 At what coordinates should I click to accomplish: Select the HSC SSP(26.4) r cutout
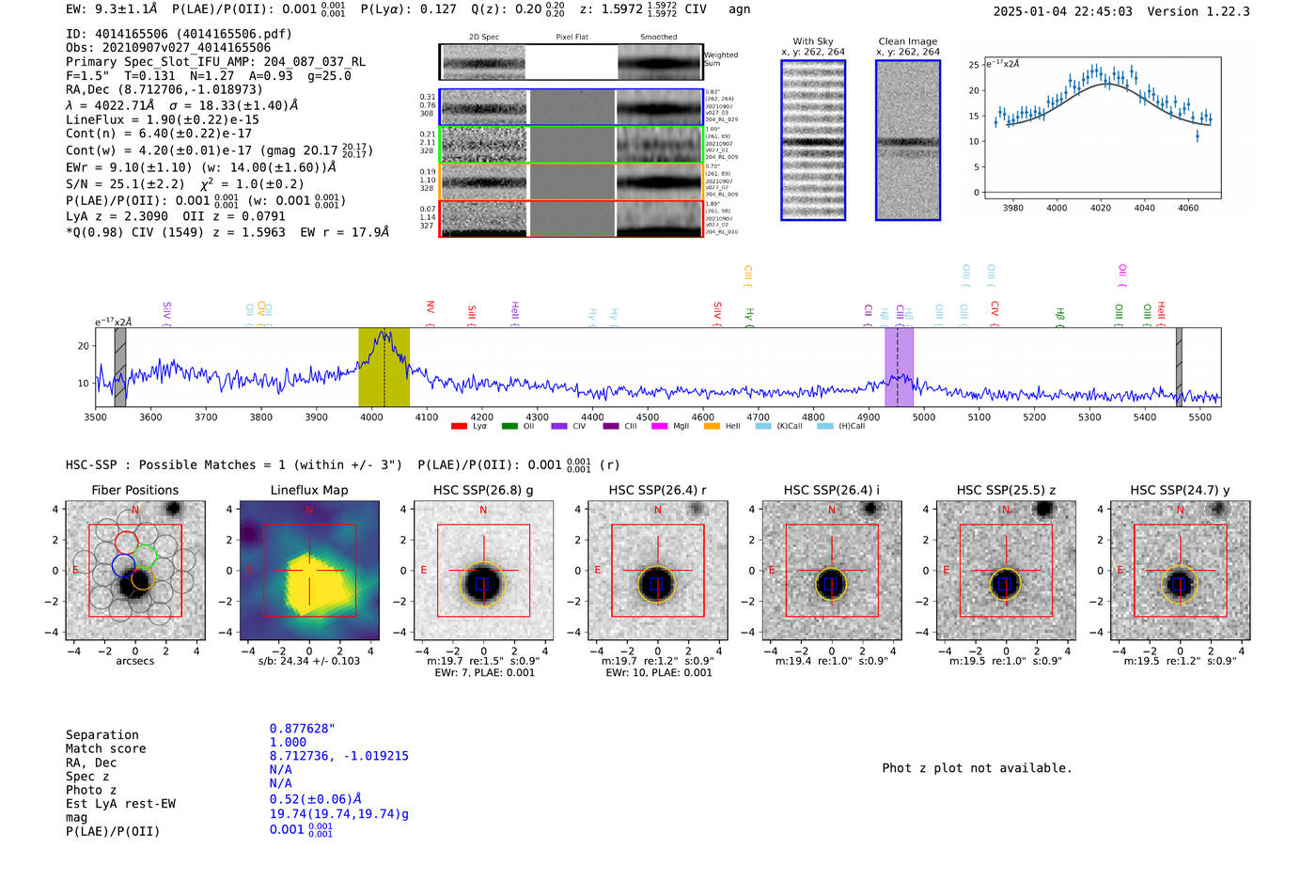tap(658, 571)
